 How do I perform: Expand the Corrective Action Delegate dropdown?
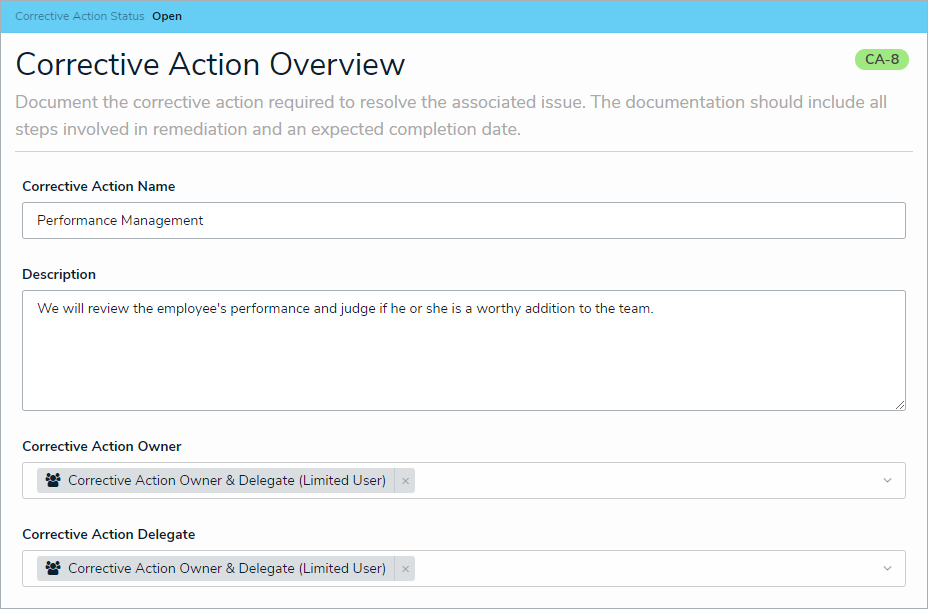point(887,569)
